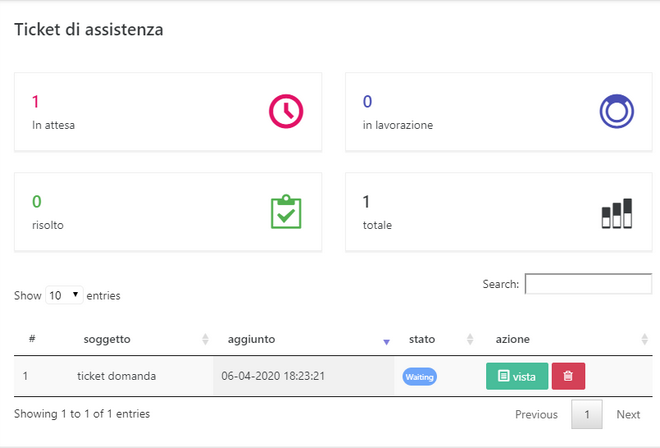Click the Search input field
The image size is (660, 448).
point(588,284)
